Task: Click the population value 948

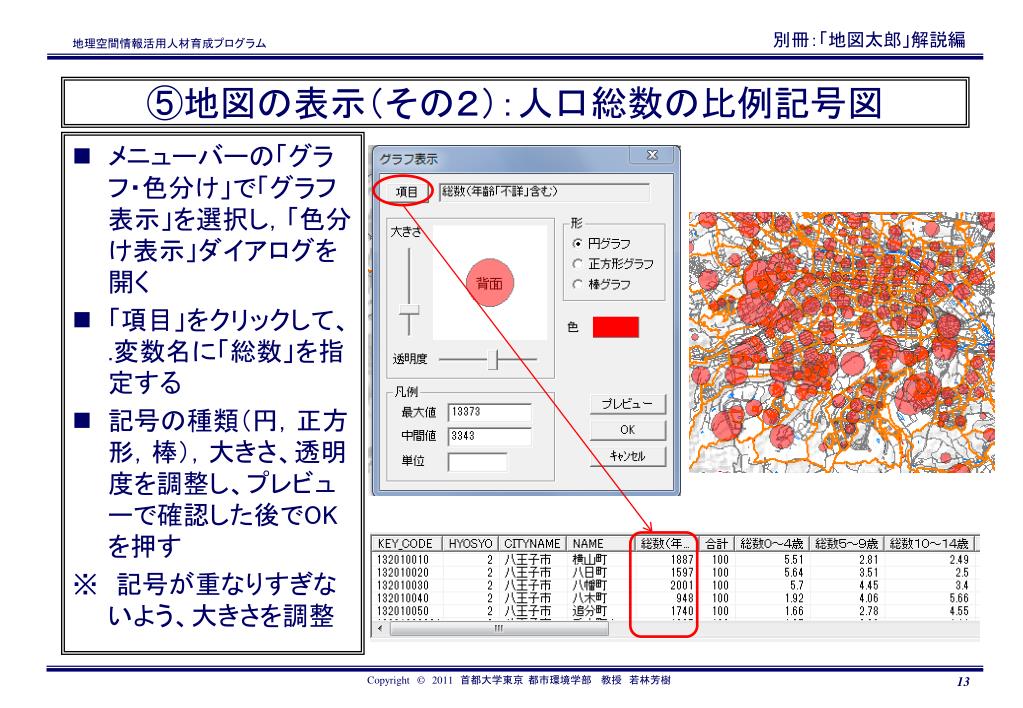Action: click(x=685, y=598)
